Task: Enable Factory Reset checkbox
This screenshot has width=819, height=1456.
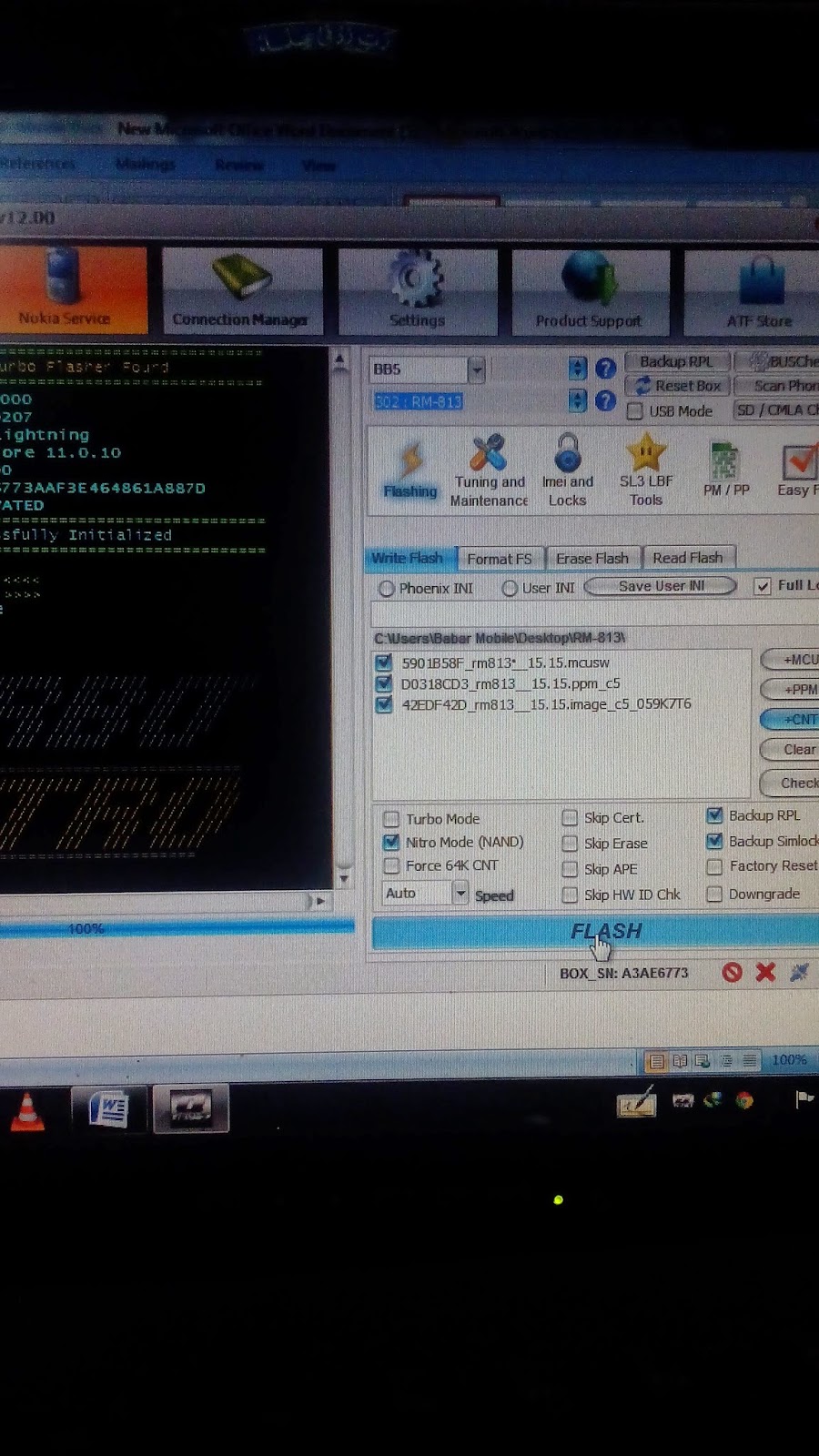Action: (x=714, y=866)
